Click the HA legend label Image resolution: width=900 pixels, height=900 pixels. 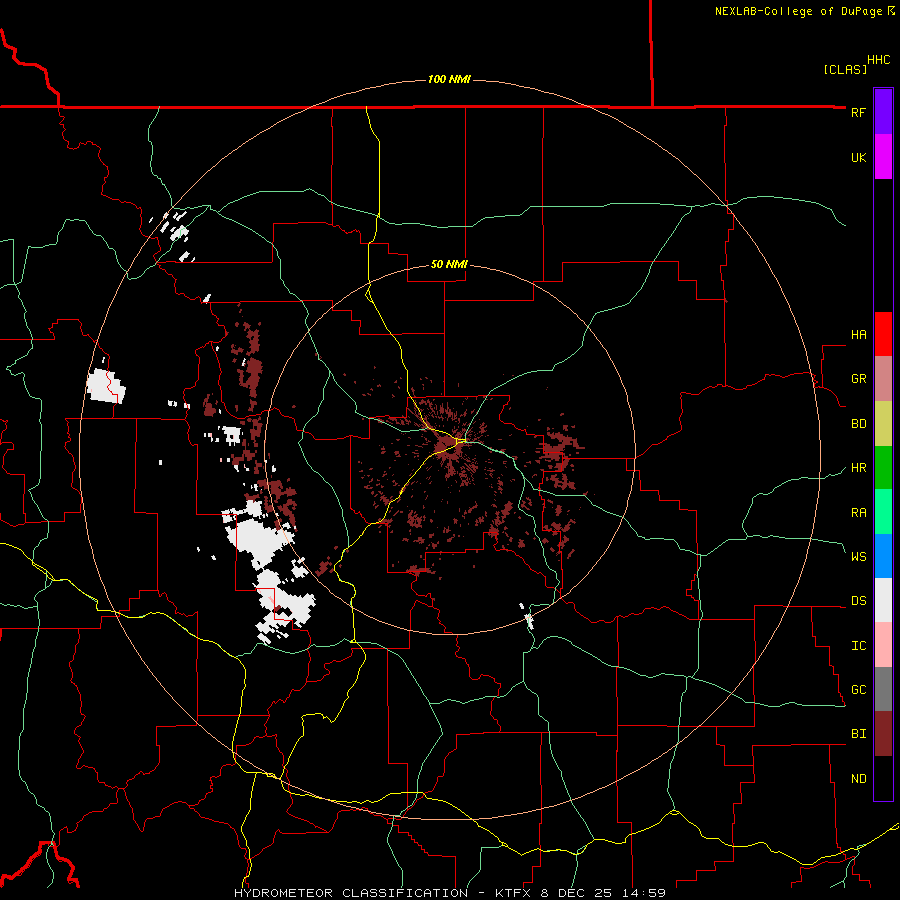[858, 335]
